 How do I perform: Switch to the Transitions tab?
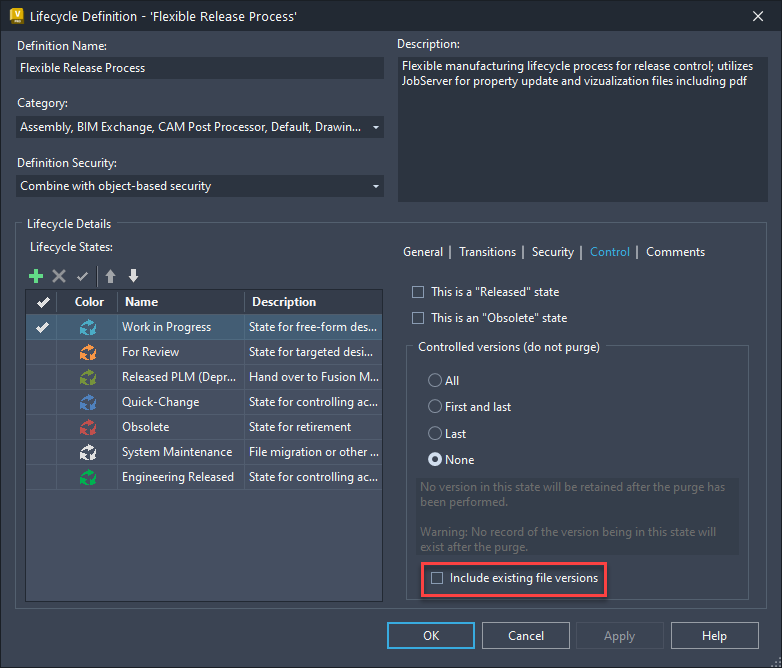pyautogui.click(x=487, y=252)
